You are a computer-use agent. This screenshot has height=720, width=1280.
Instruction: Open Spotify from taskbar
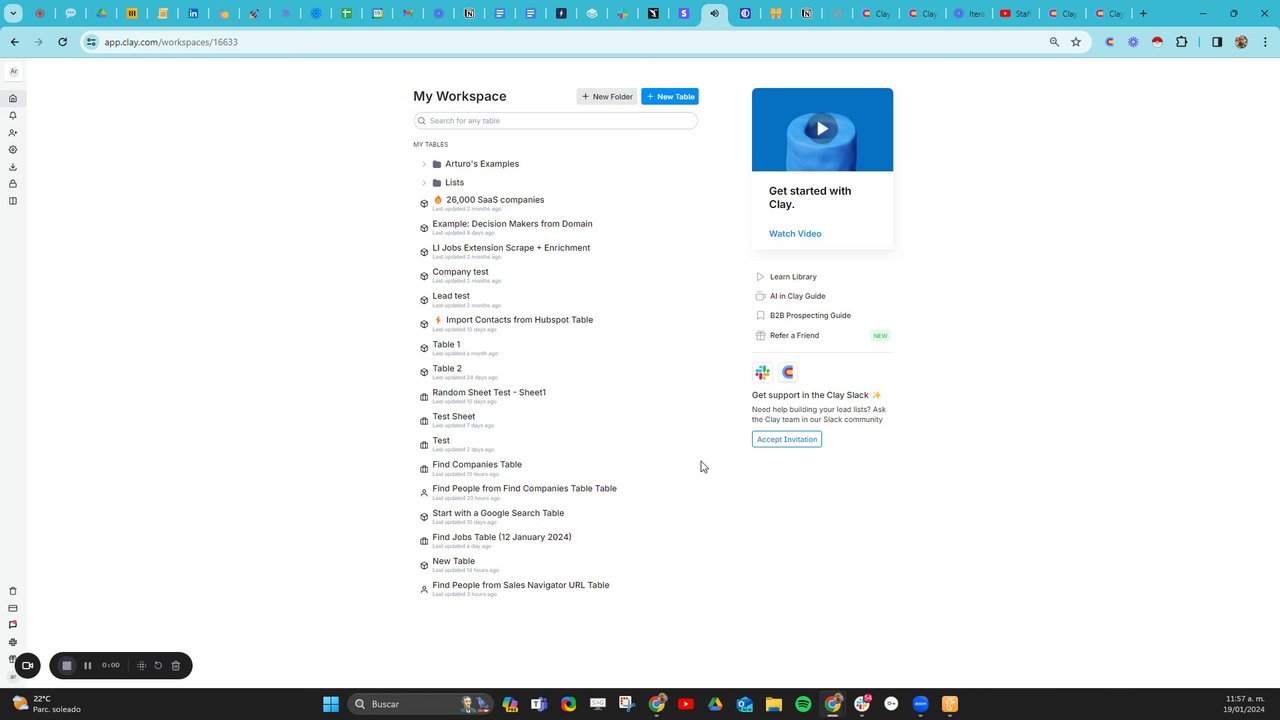coord(803,704)
